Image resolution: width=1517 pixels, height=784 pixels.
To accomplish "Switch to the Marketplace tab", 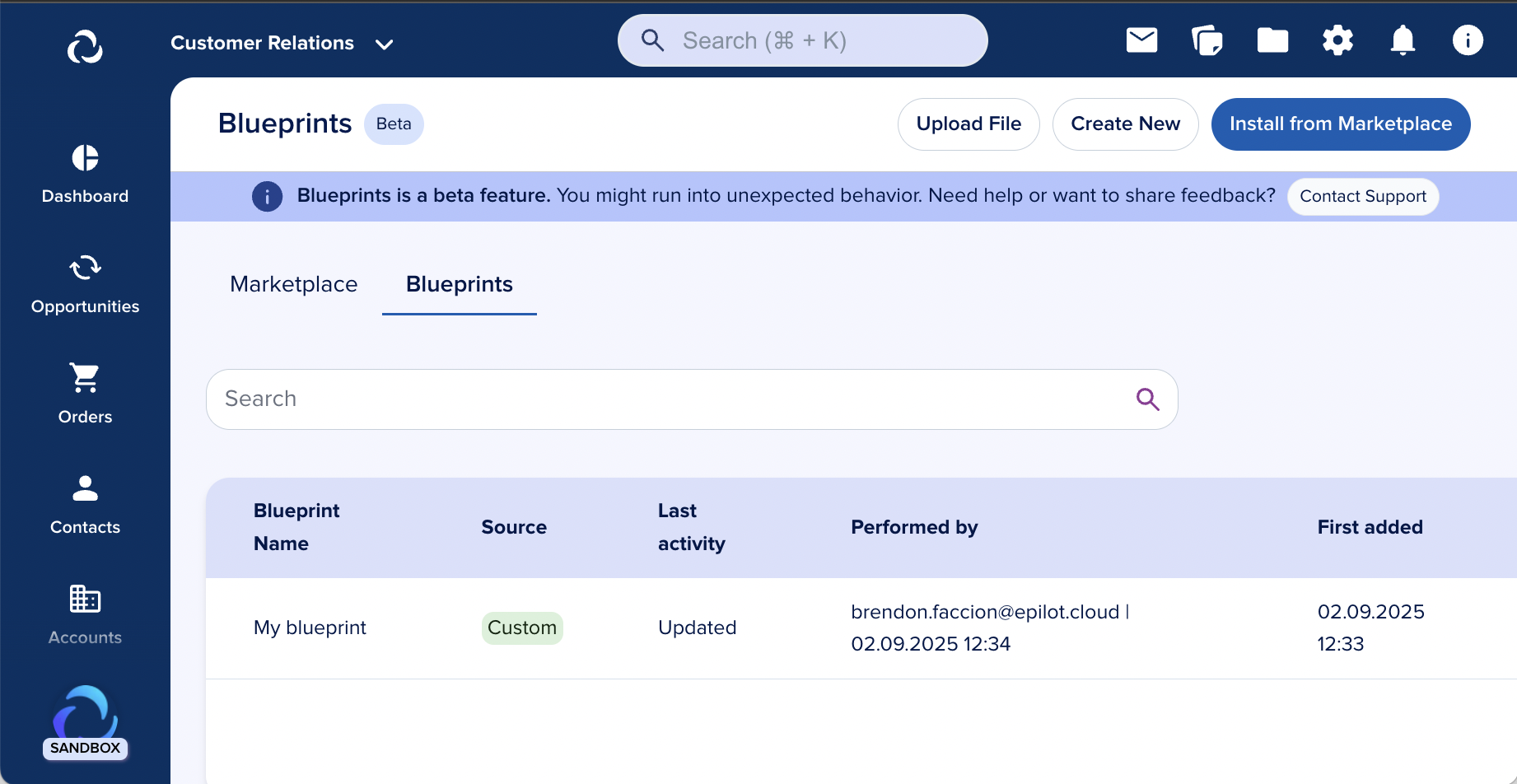I will pyautogui.click(x=294, y=284).
